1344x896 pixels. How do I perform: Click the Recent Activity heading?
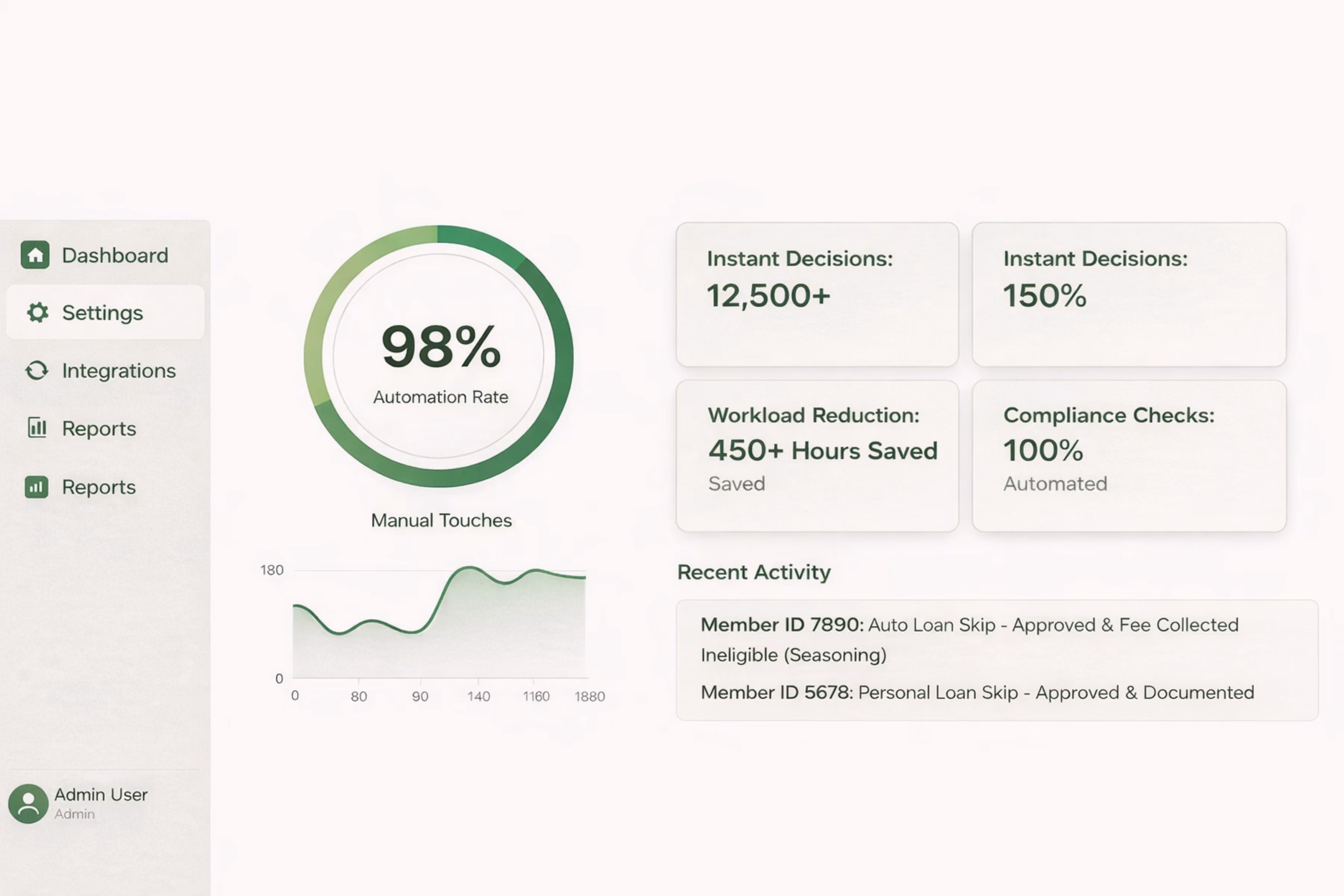click(754, 572)
